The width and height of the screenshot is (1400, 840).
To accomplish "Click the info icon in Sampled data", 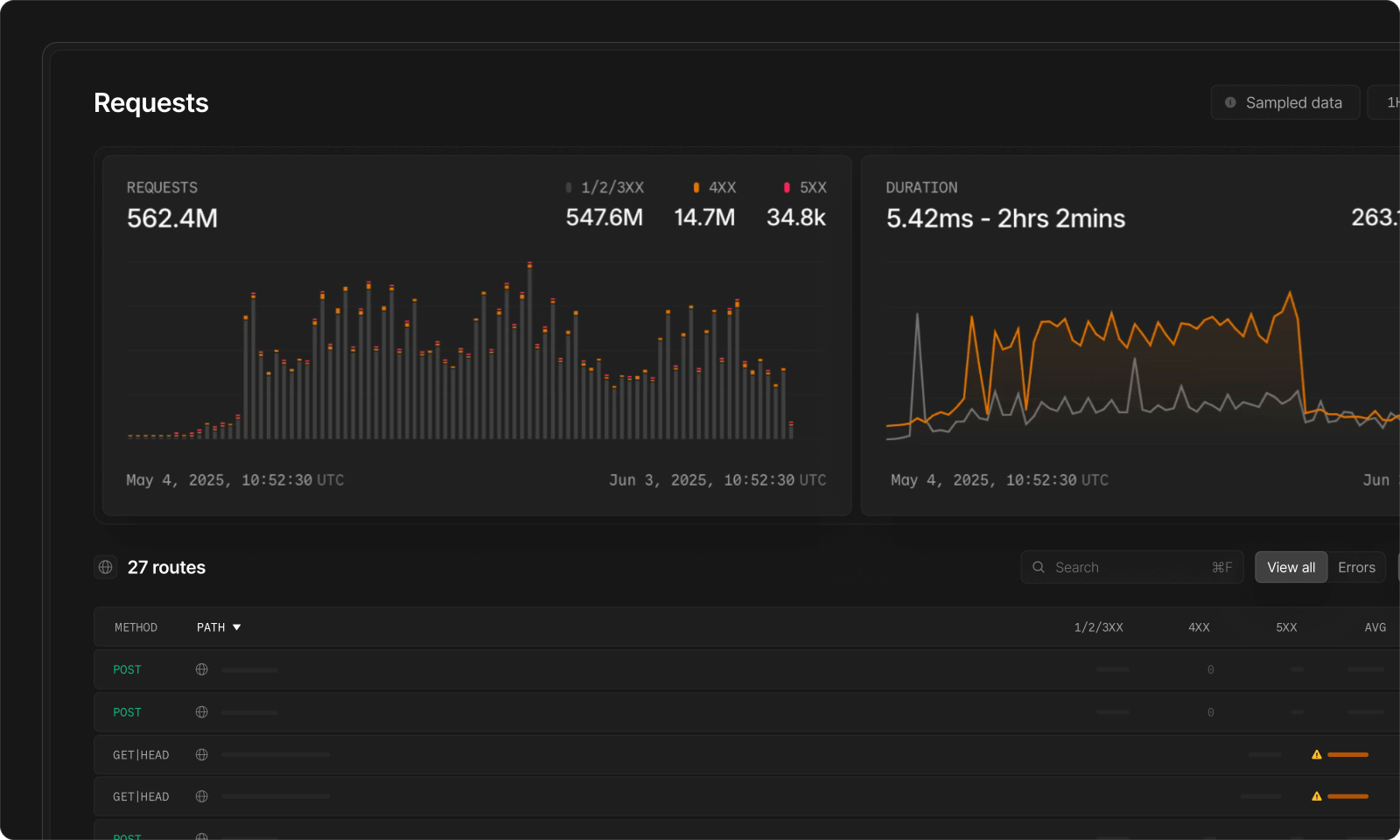I will coord(1230,102).
